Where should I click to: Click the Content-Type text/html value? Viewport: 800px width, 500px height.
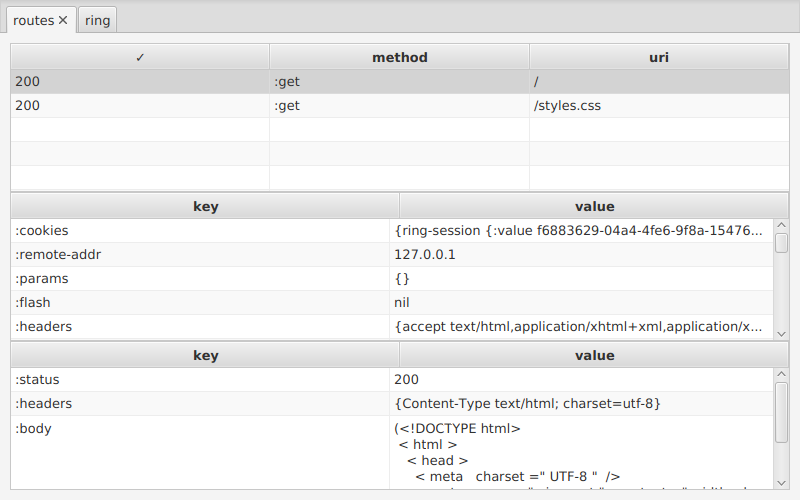(582, 404)
